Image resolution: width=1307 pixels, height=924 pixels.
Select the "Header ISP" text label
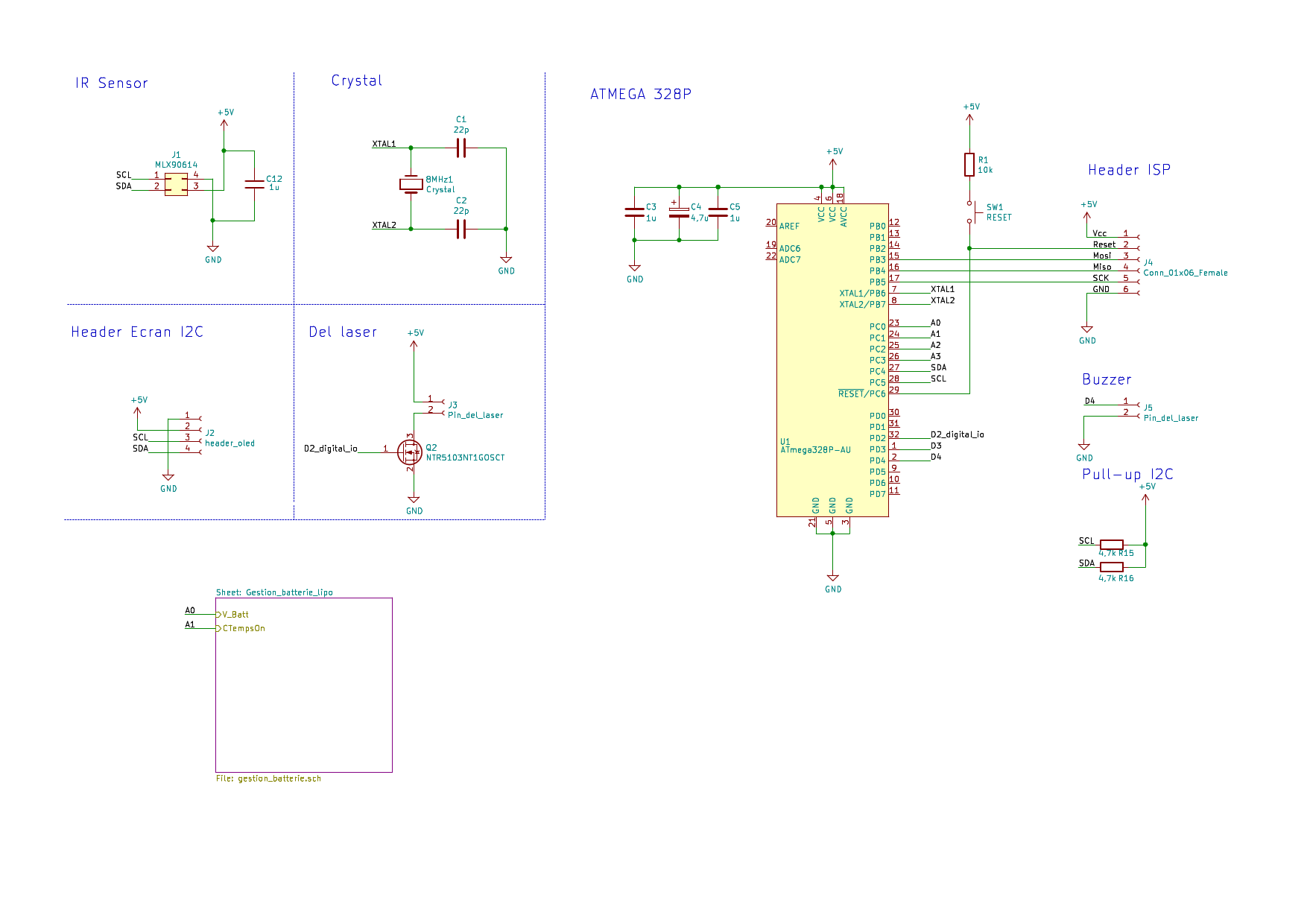coord(1129,170)
